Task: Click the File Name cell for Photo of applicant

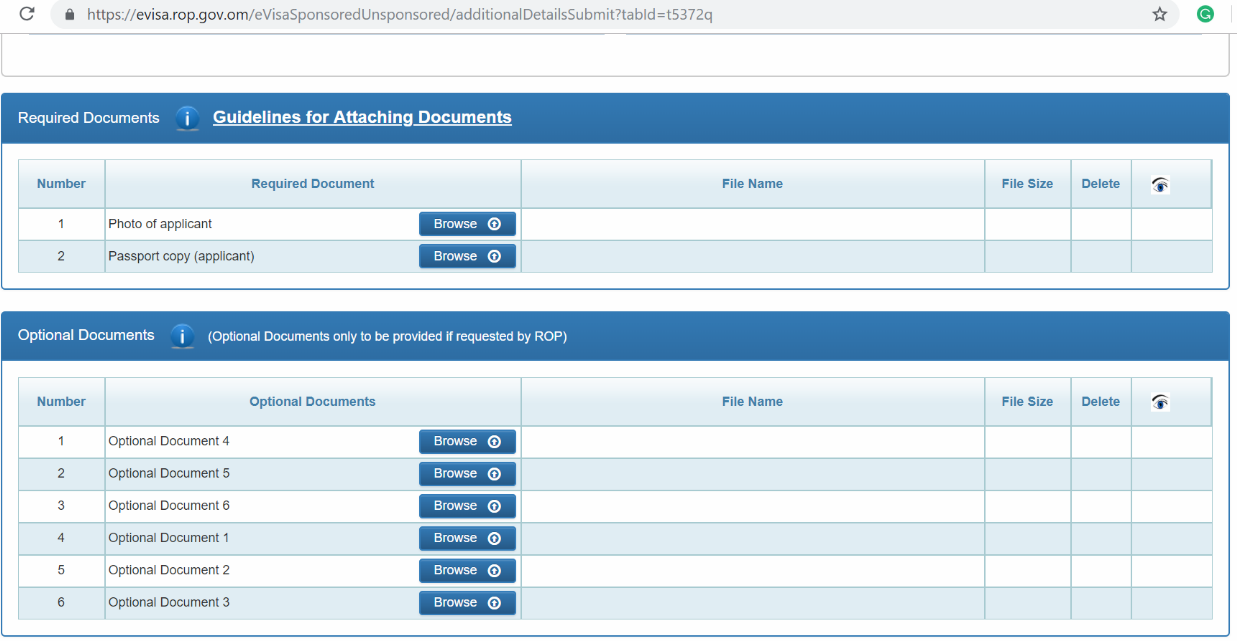Action: click(752, 224)
